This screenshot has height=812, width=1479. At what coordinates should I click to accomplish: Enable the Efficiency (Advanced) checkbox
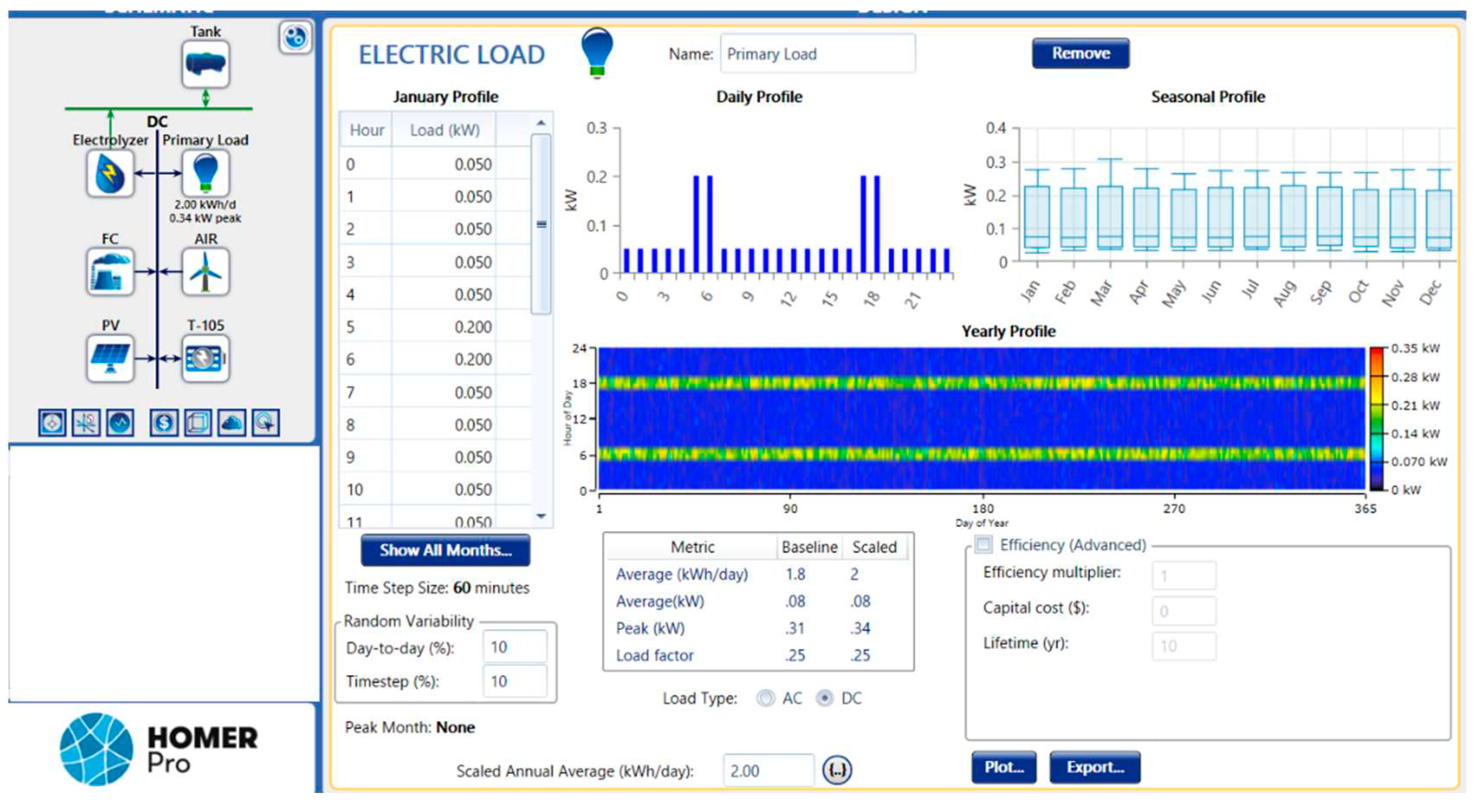pyautogui.click(x=984, y=544)
